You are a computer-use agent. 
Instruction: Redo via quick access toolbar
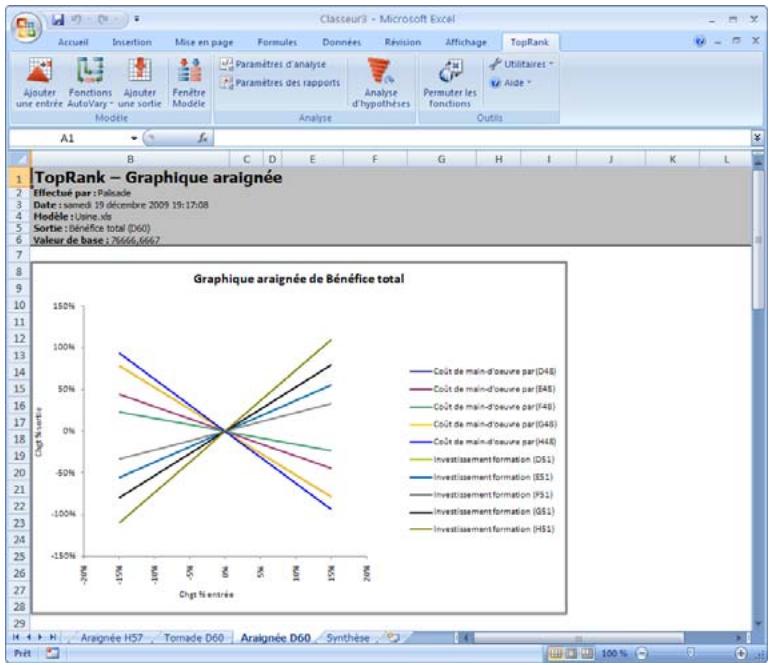103,20
